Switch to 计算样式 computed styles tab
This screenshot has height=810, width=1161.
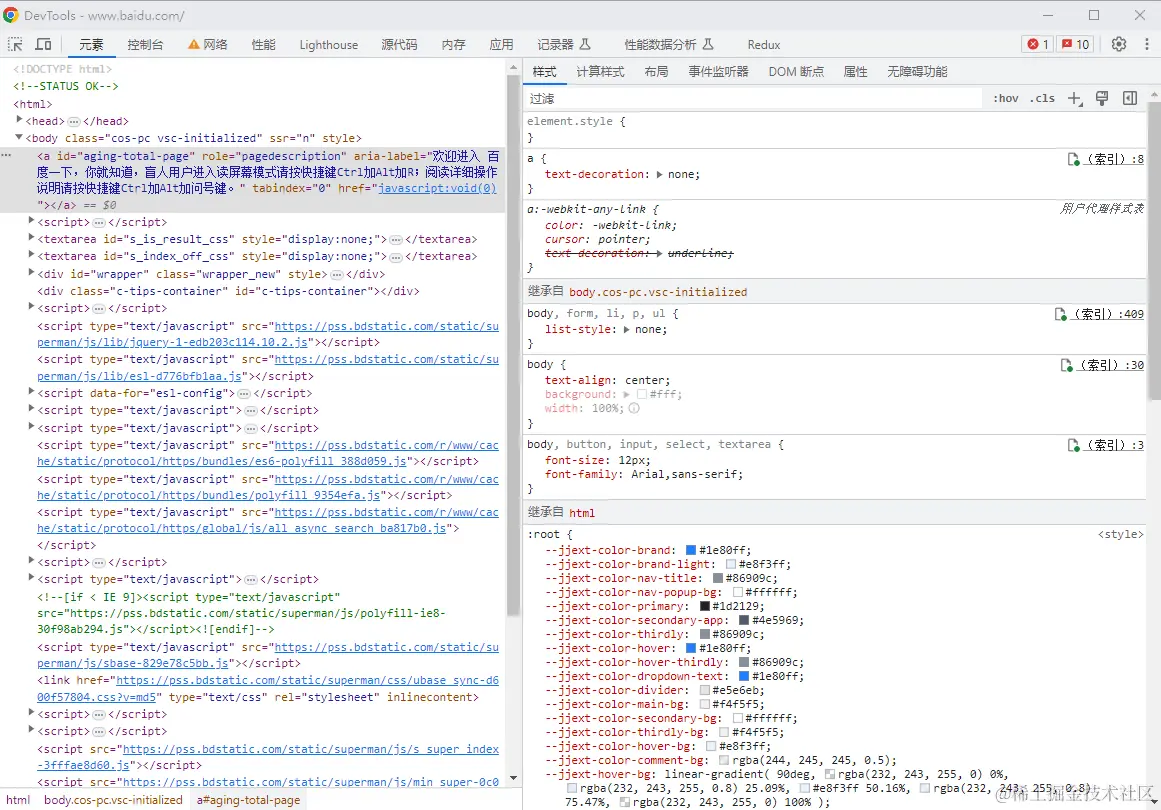(600, 71)
